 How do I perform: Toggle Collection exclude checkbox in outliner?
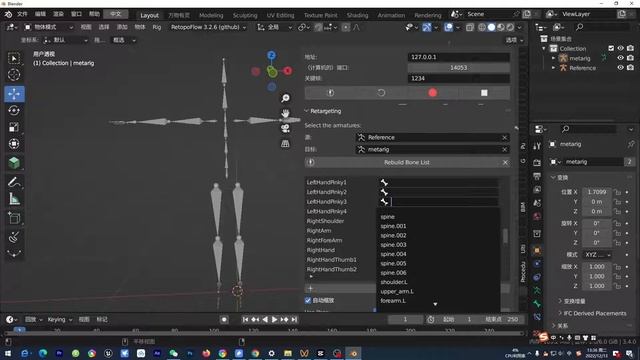(611, 48)
